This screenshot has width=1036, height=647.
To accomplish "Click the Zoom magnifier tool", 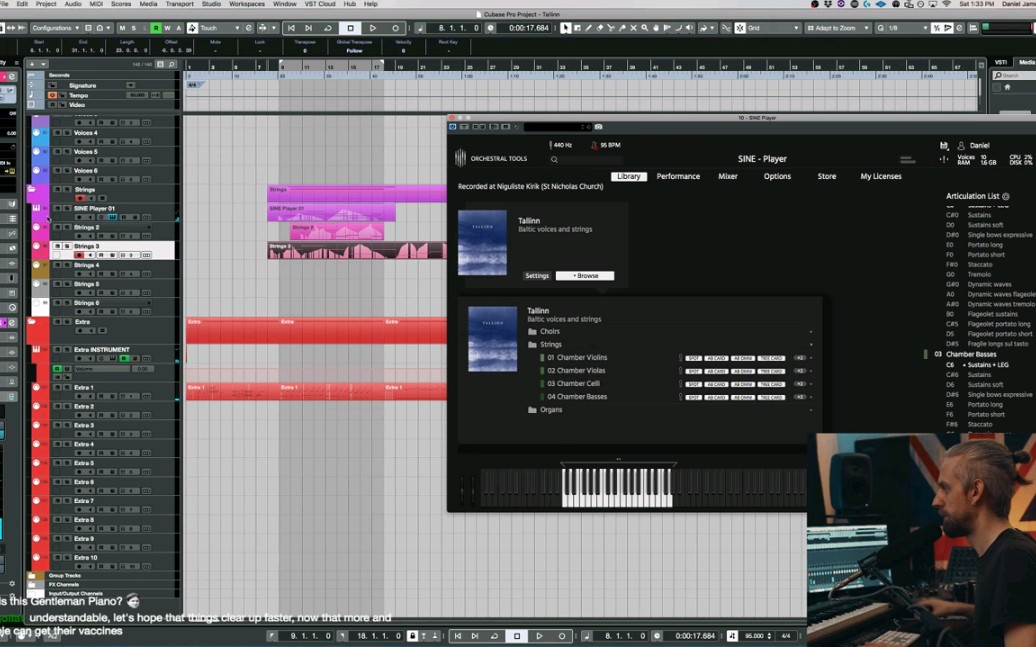I will (644, 27).
